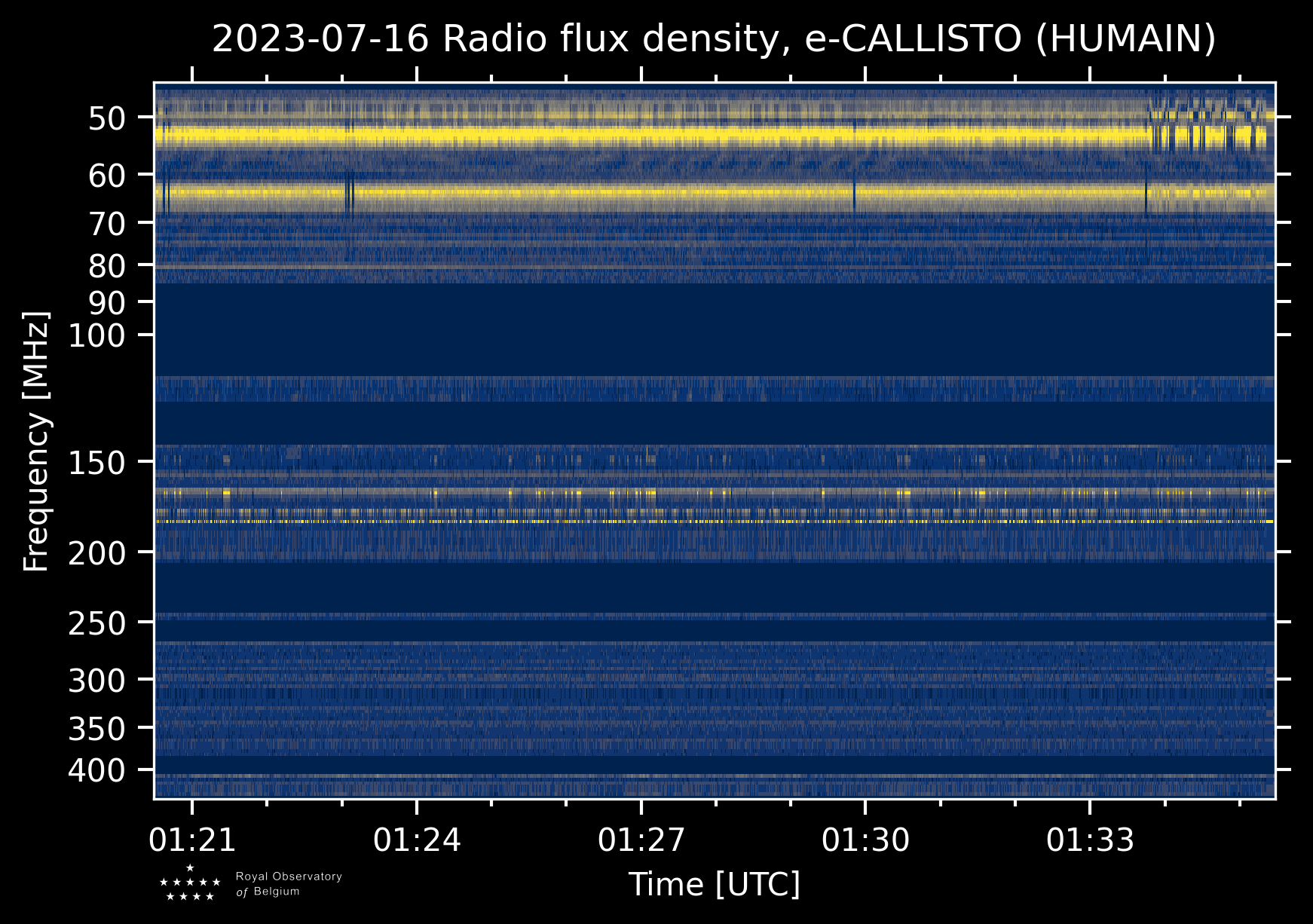
Task: Select the 01:33 time axis label
Action: (x=1090, y=840)
